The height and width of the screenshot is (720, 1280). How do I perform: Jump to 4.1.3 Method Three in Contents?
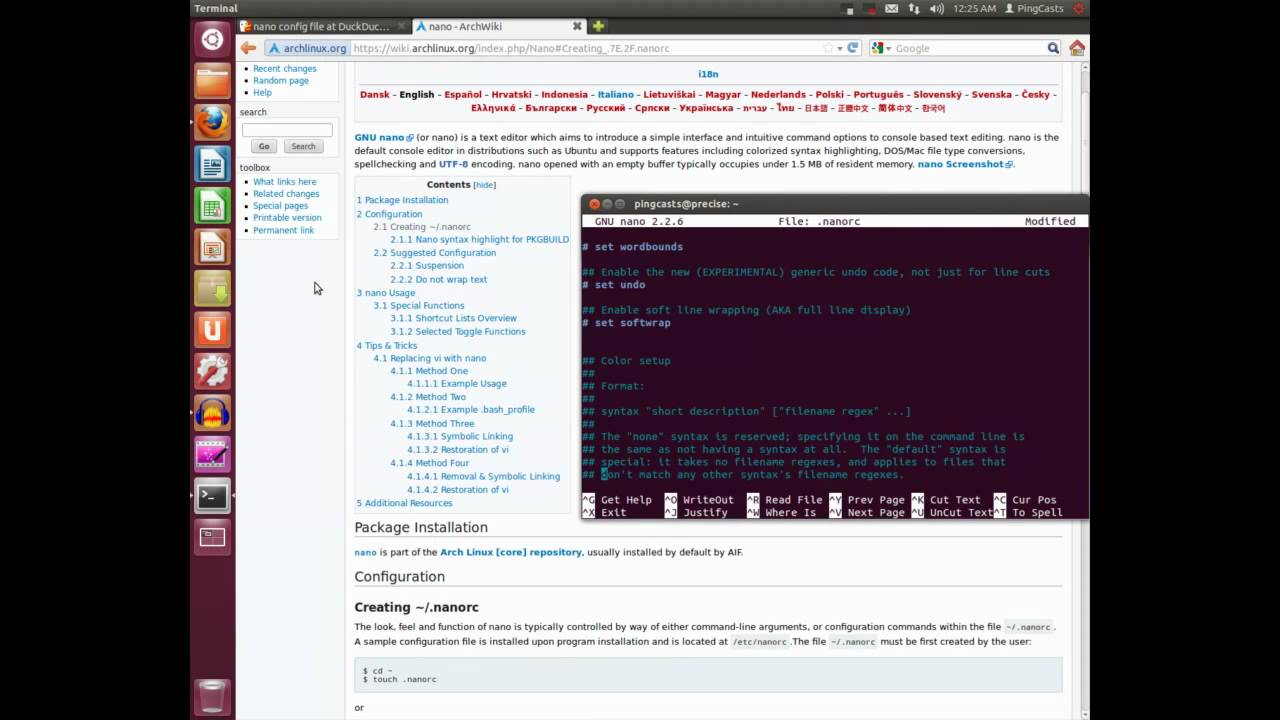[x=433, y=424]
